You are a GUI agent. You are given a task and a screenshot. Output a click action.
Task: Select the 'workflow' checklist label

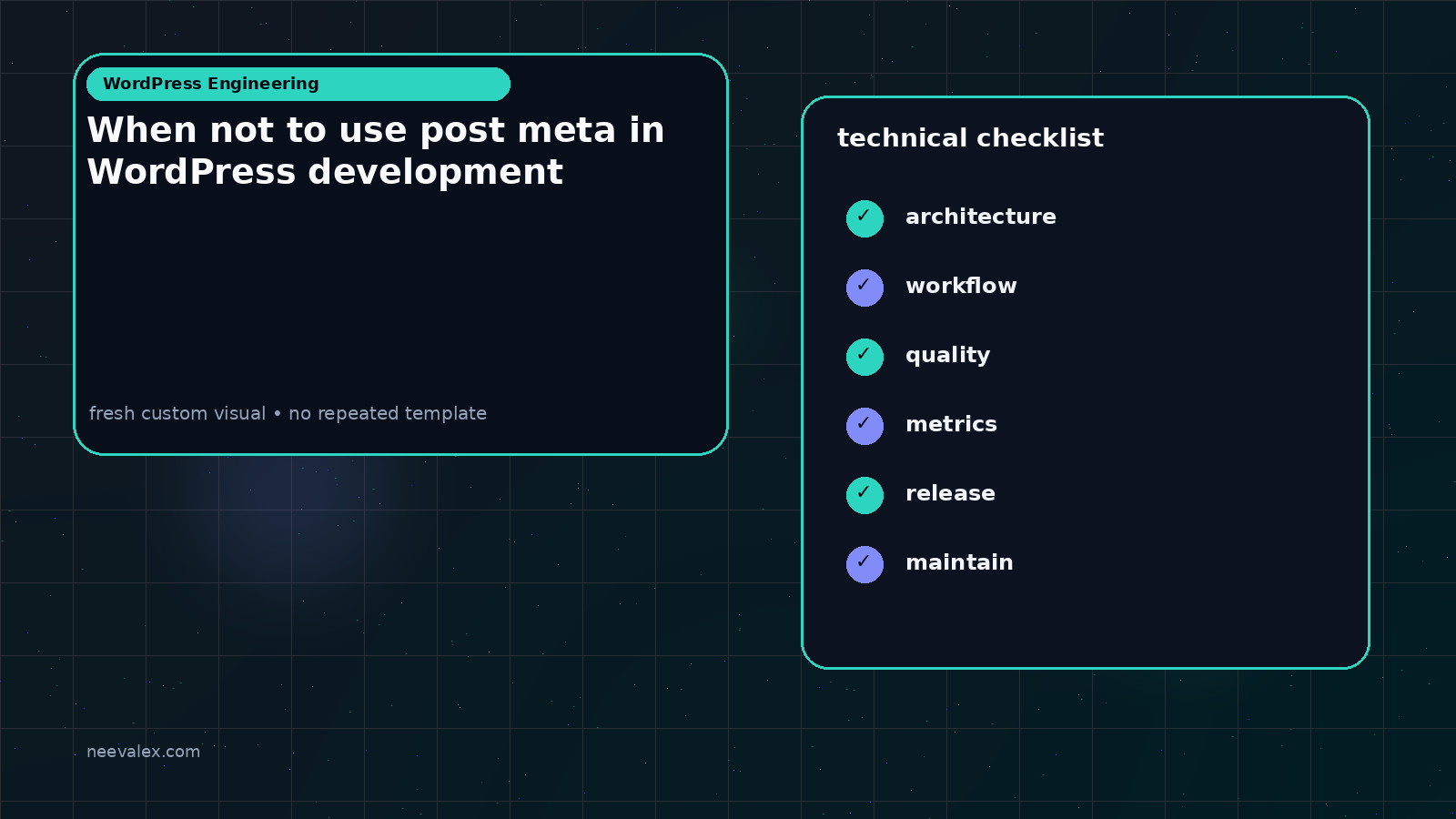[x=961, y=286]
